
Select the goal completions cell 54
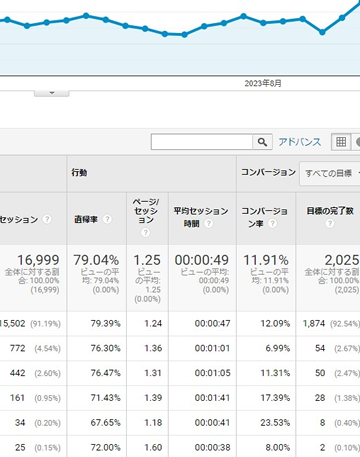320,348
